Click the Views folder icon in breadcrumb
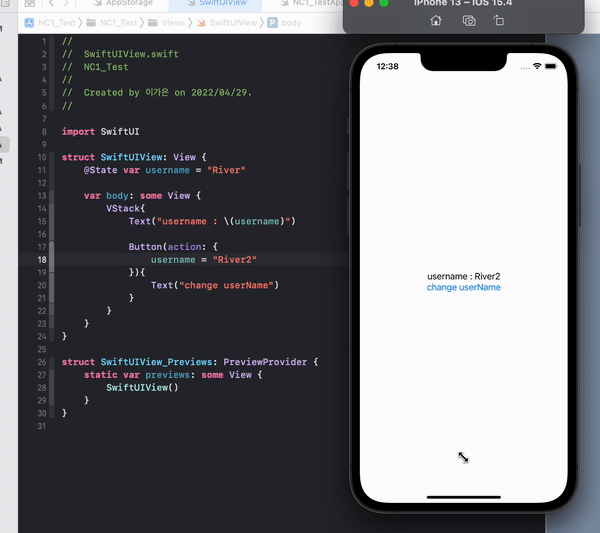This screenshot has height=533, width=600. (x=153, y=23)
